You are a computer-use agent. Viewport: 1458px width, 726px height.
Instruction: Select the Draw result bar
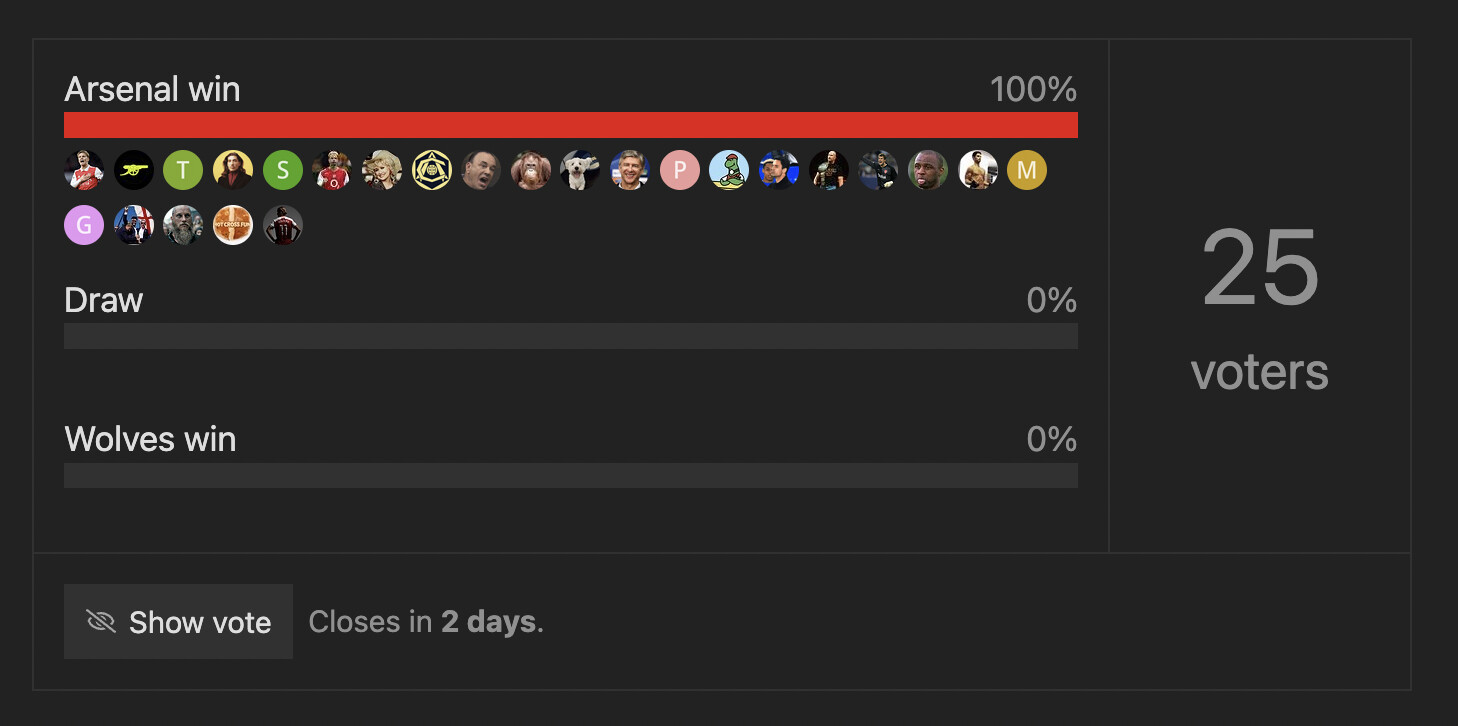571,336
